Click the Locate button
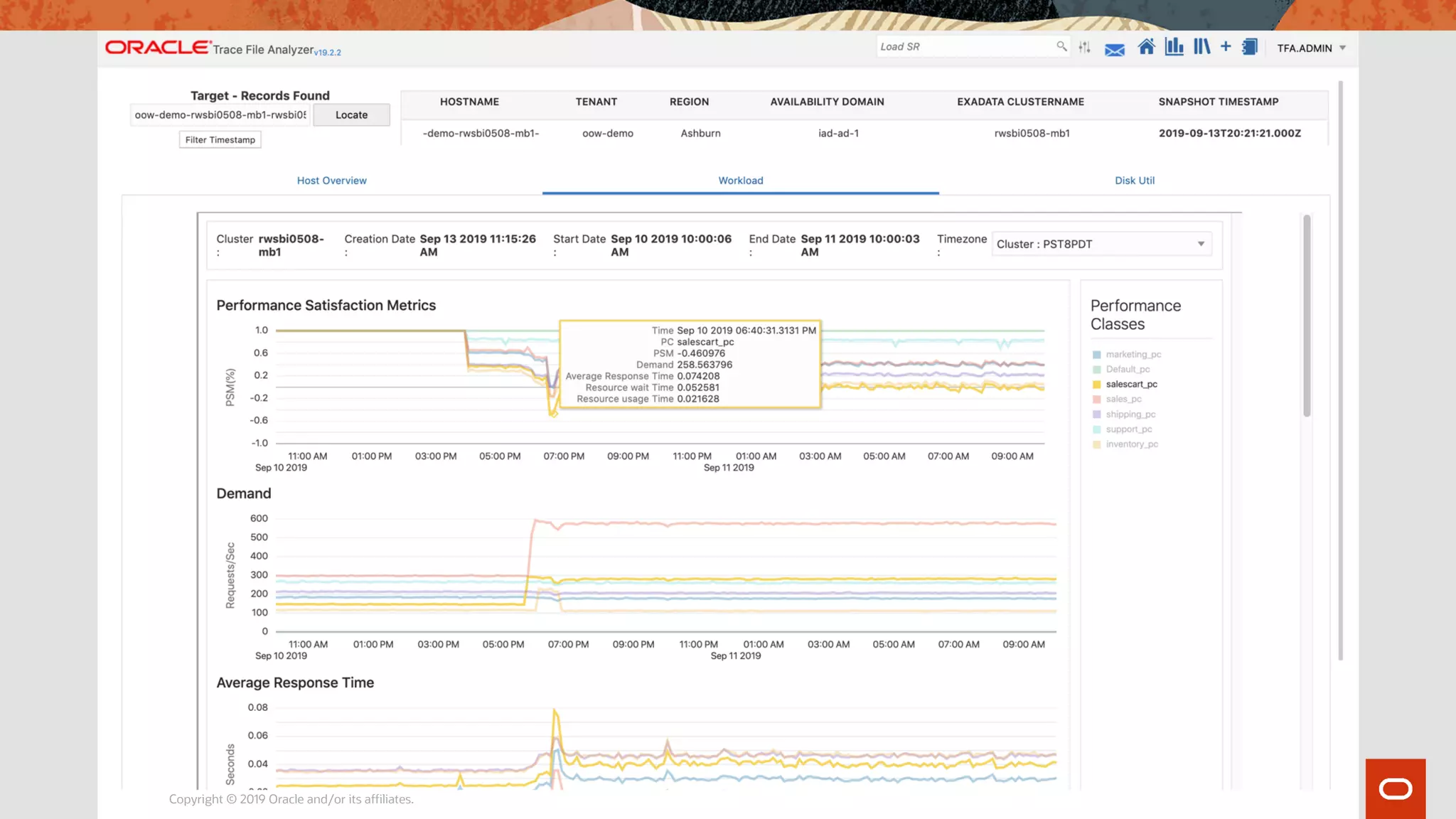Viewport: 1456px width, 819px height. pos(351,114)
